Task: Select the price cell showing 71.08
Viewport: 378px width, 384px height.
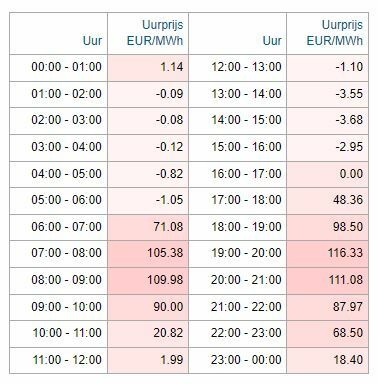Action: point(148,228)
